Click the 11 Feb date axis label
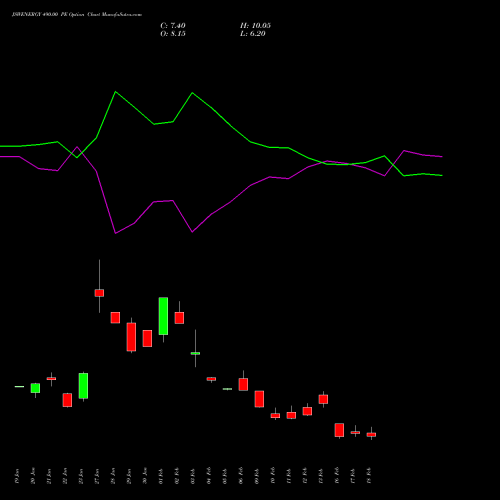 tap(289, 476)
